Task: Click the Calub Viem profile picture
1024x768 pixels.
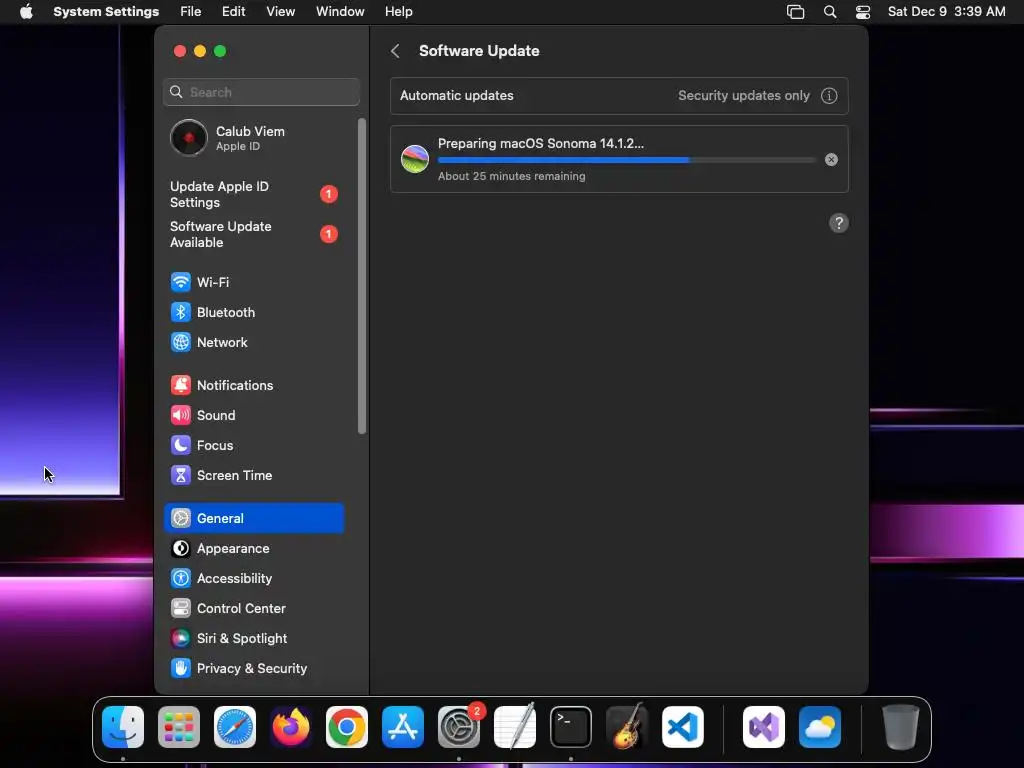Action: pyautogui.click(x=189, y=138)
